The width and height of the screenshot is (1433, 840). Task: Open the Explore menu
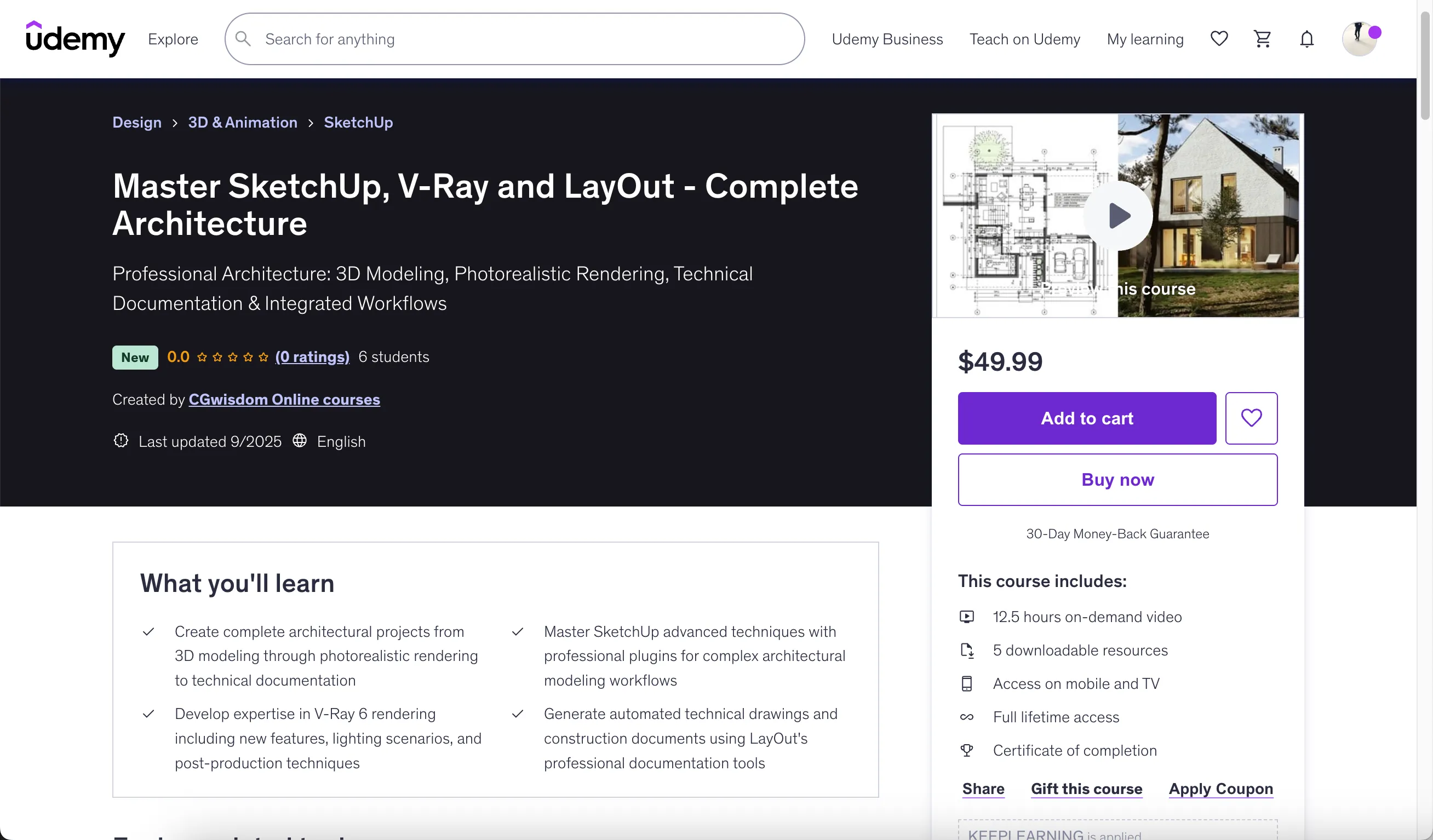(x=173, y=39)
